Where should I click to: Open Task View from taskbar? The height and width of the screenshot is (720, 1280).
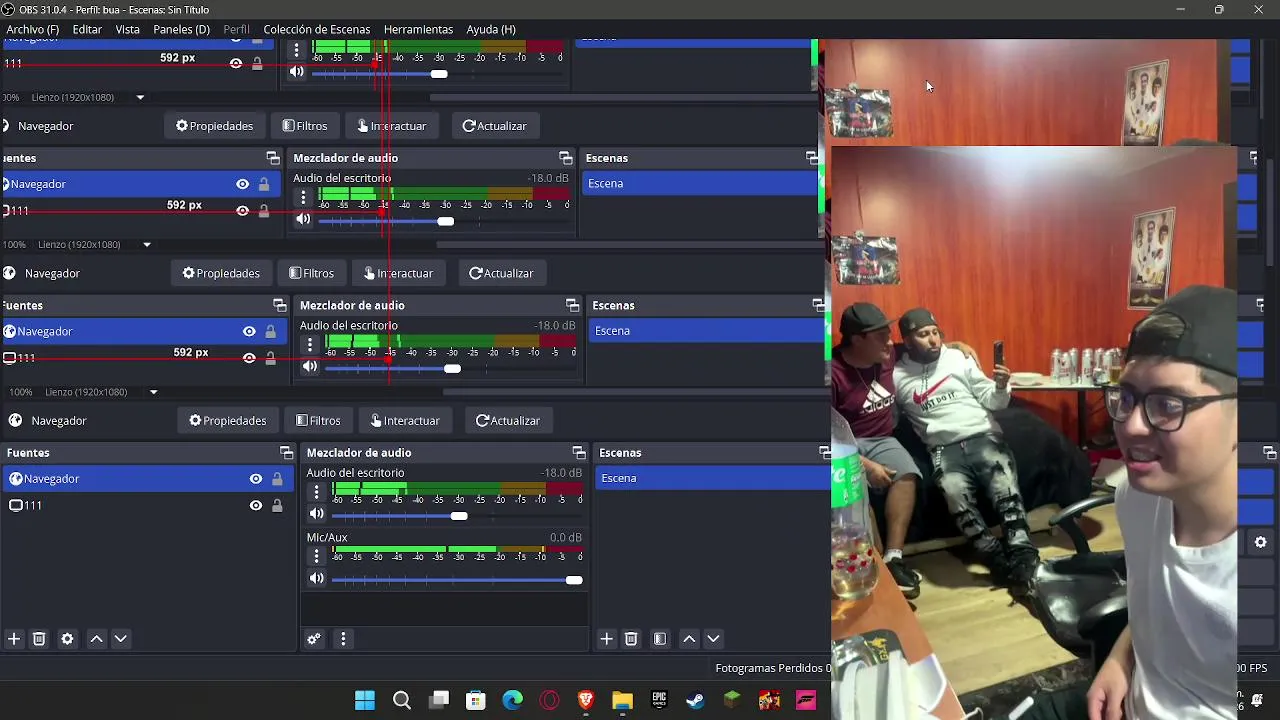tap(439, 700)
